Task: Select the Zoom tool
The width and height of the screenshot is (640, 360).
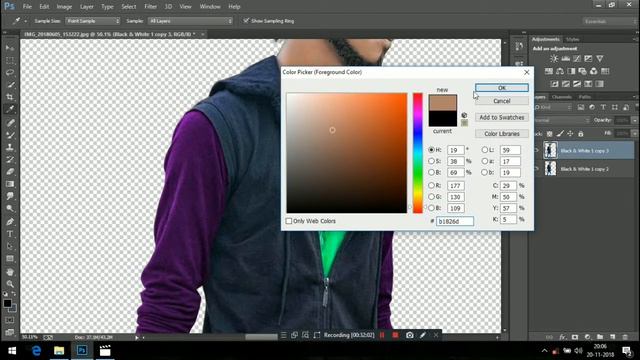Action: pyautogui.click(x=10, y=284)
